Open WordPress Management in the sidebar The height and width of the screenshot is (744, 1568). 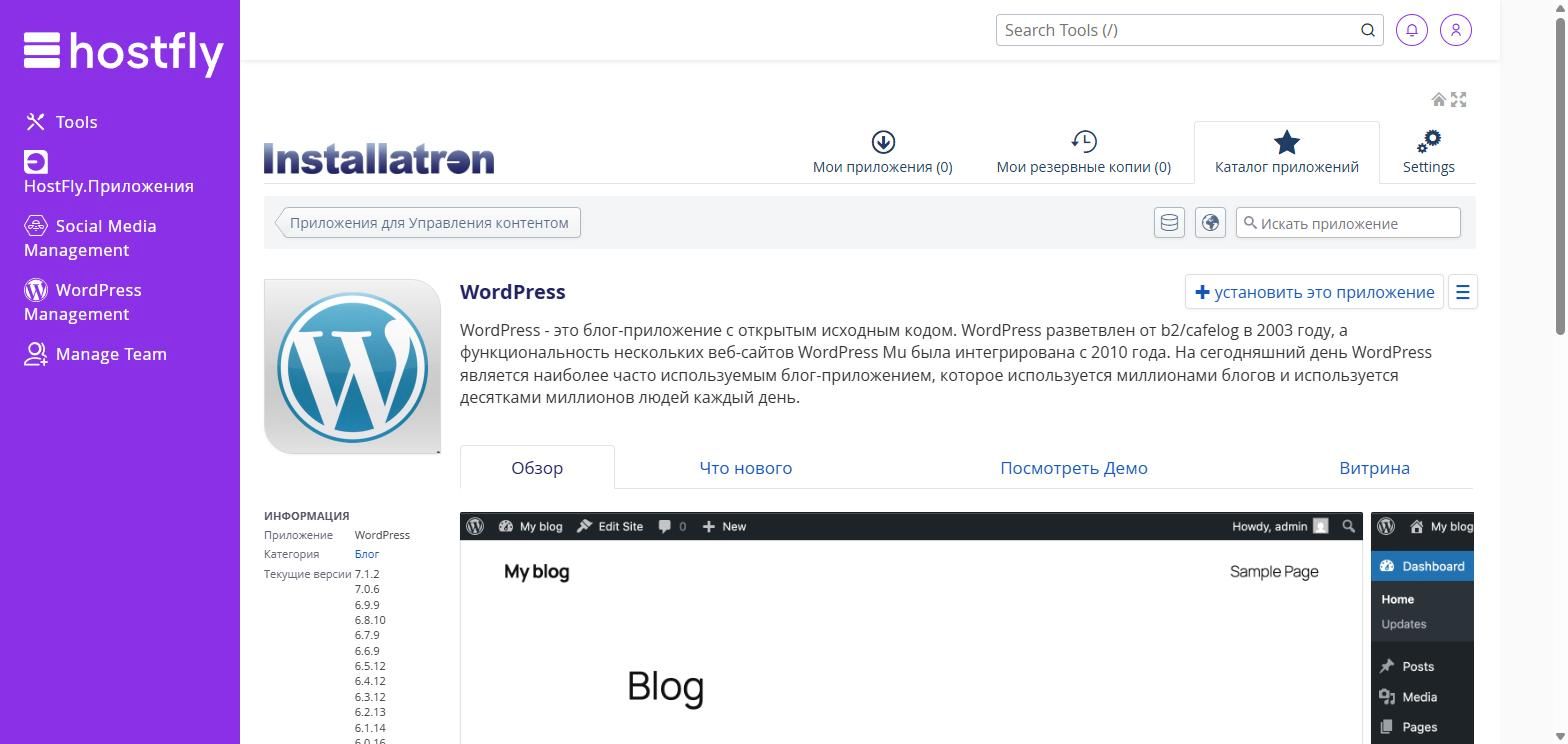83,302
